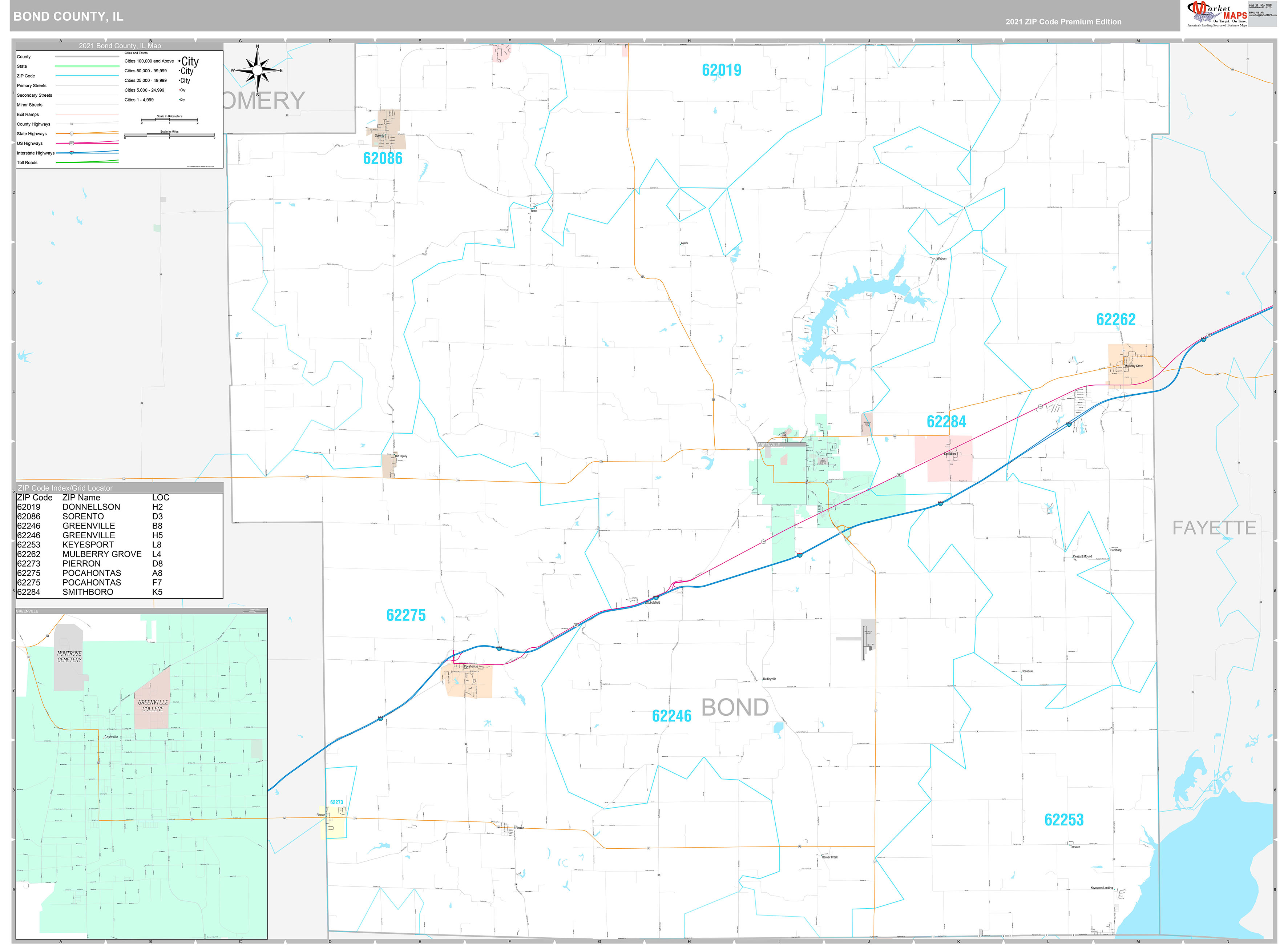Image resolution: width=1288 pixels, height=945 pixels.
Task: Click the green Toll Roads line sample in the legend
Action: [x=88, y=162]
